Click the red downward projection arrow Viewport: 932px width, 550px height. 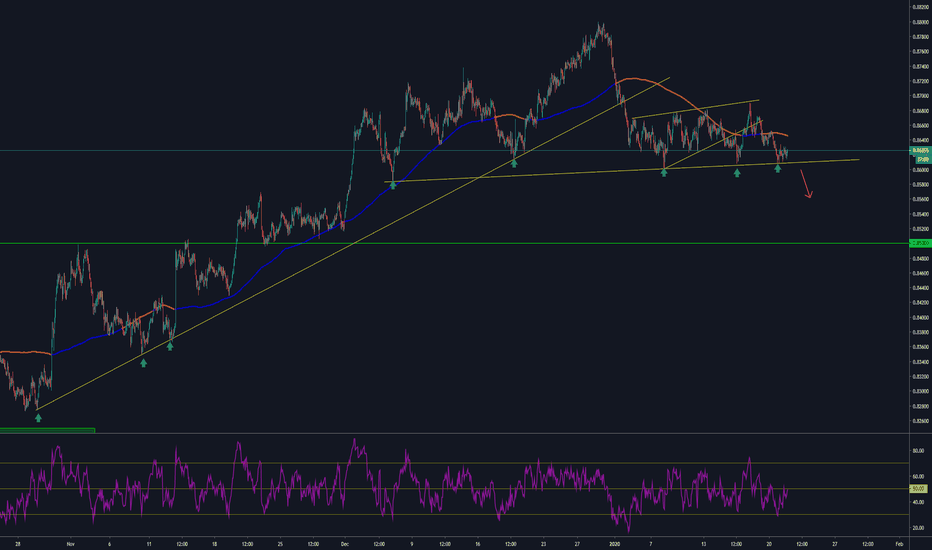[808, 188]
